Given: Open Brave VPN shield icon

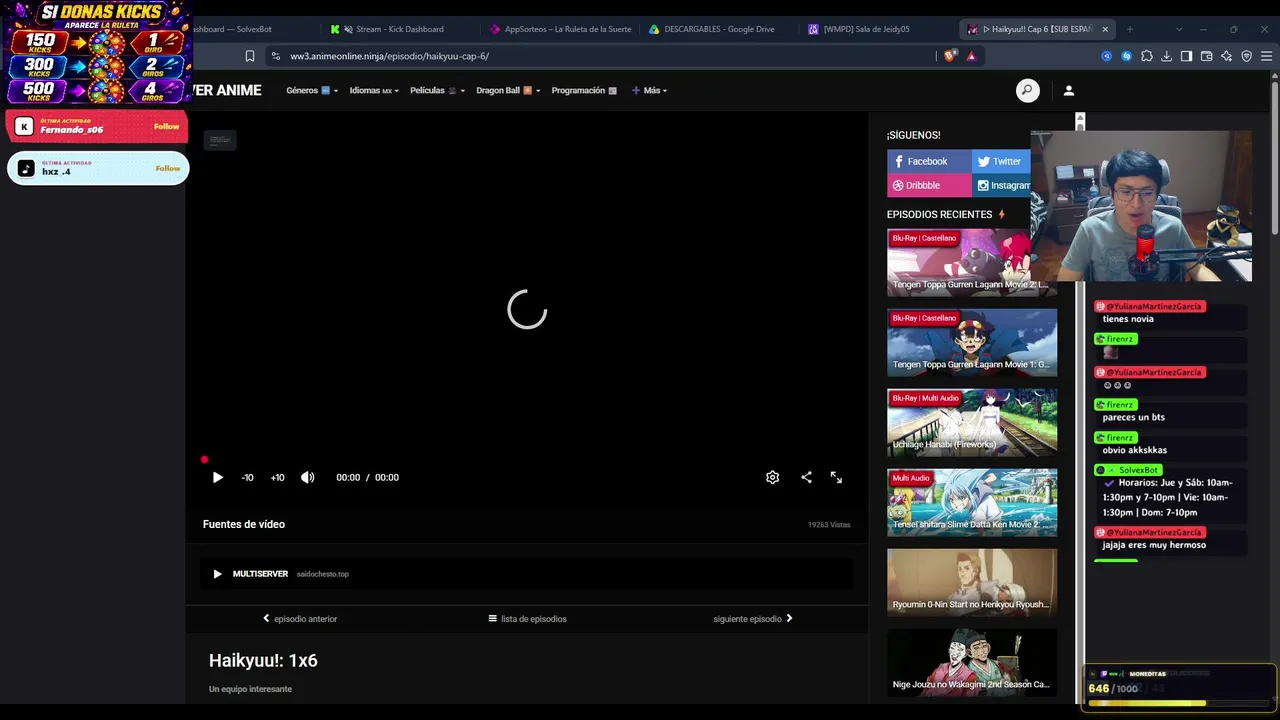Looking at the screenshot, I should (1246, 56).
